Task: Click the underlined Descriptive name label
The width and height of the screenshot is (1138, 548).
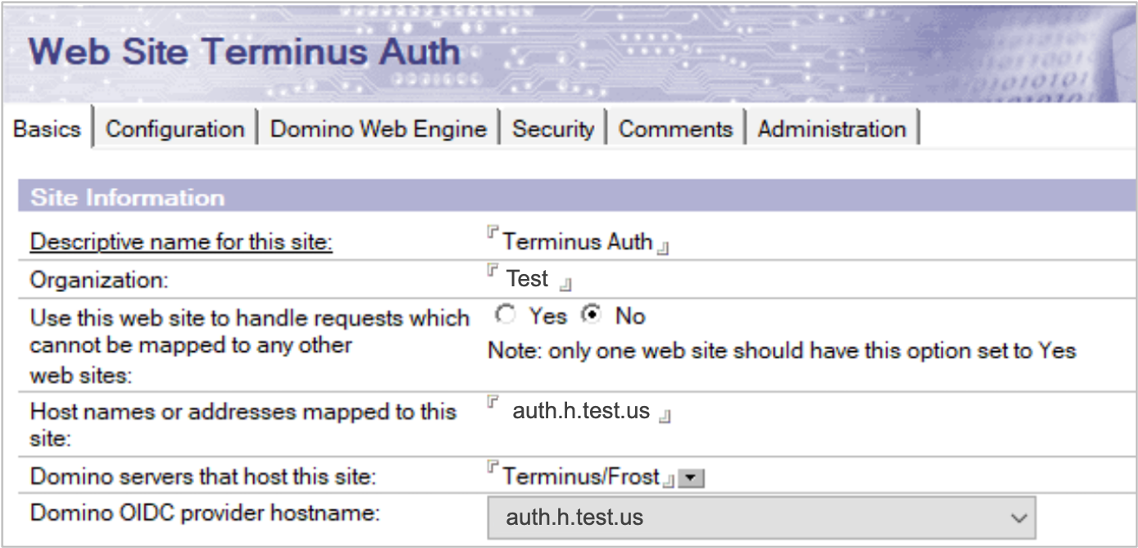Action: 181,242
